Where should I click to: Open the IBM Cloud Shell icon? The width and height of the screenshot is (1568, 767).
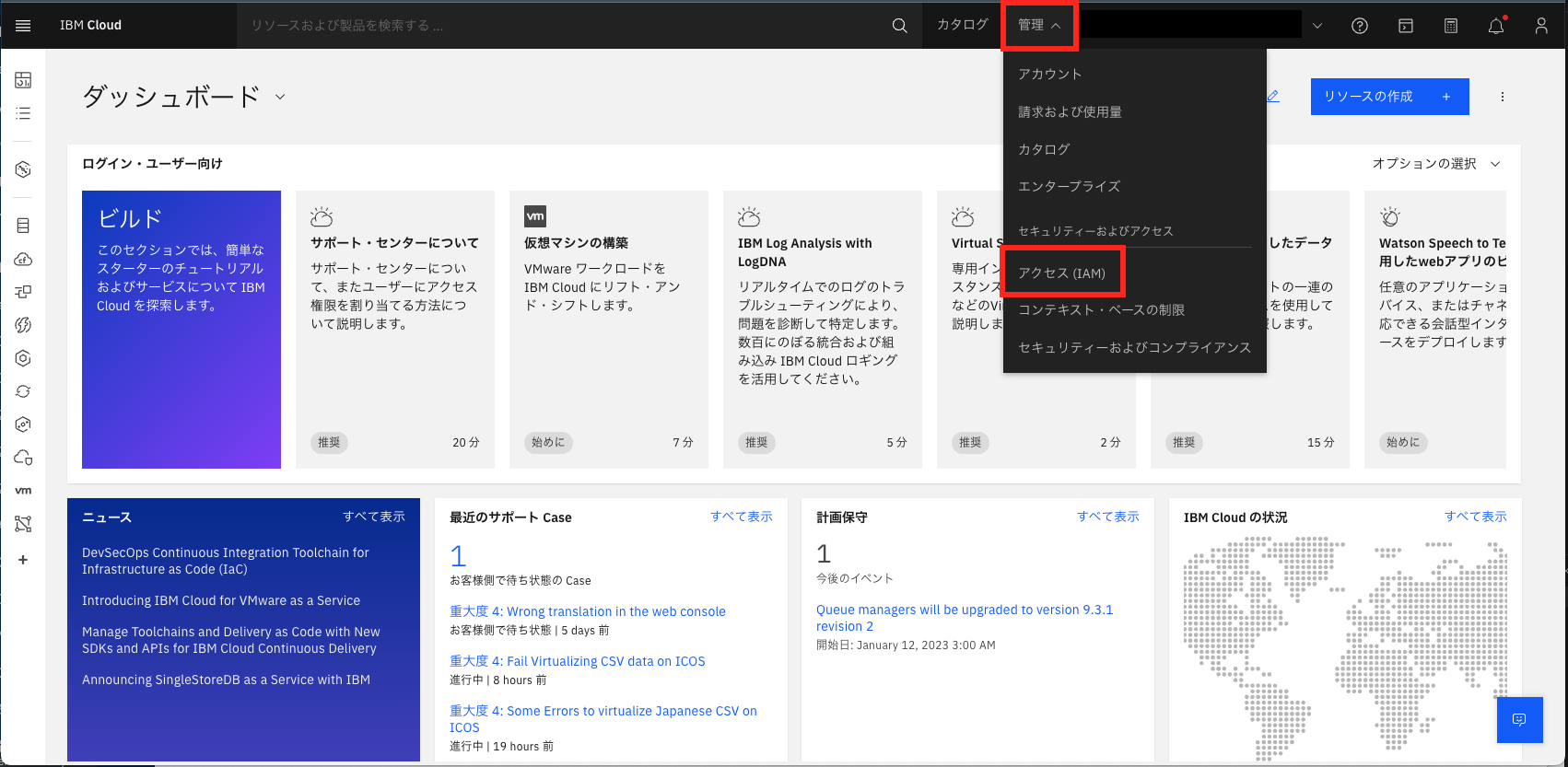tap(1406, 26)
